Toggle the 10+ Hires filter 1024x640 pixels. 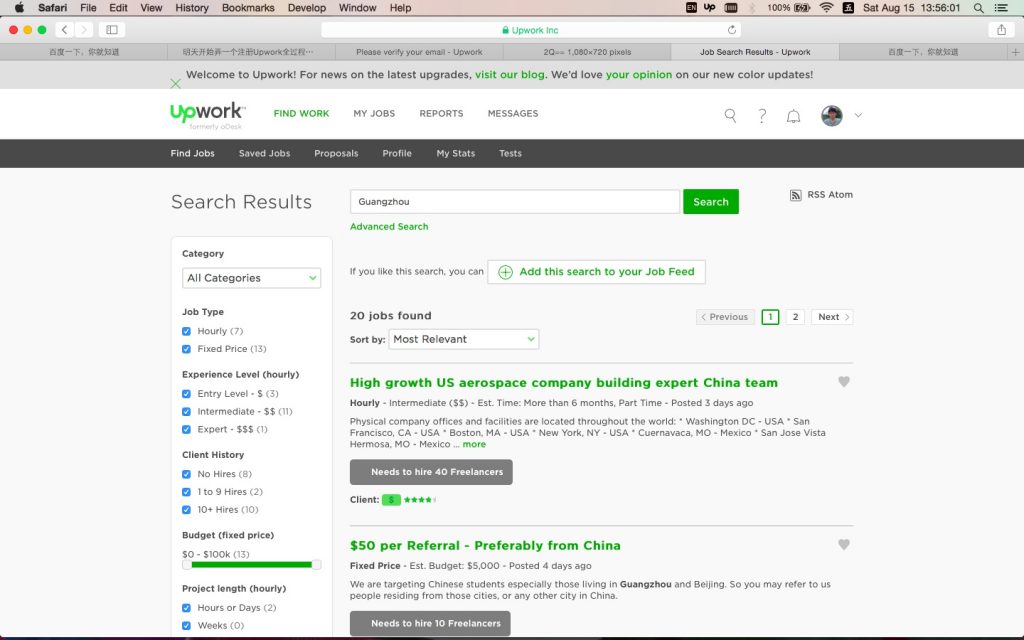point(186,509)
